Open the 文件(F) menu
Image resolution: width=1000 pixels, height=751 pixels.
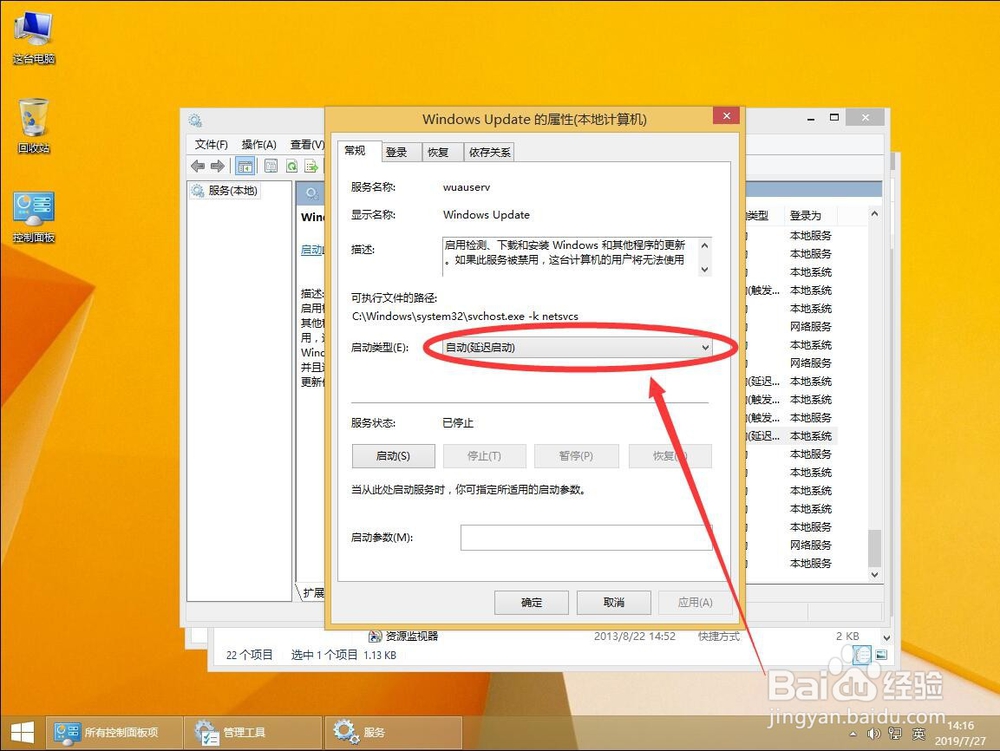(211, 145)
